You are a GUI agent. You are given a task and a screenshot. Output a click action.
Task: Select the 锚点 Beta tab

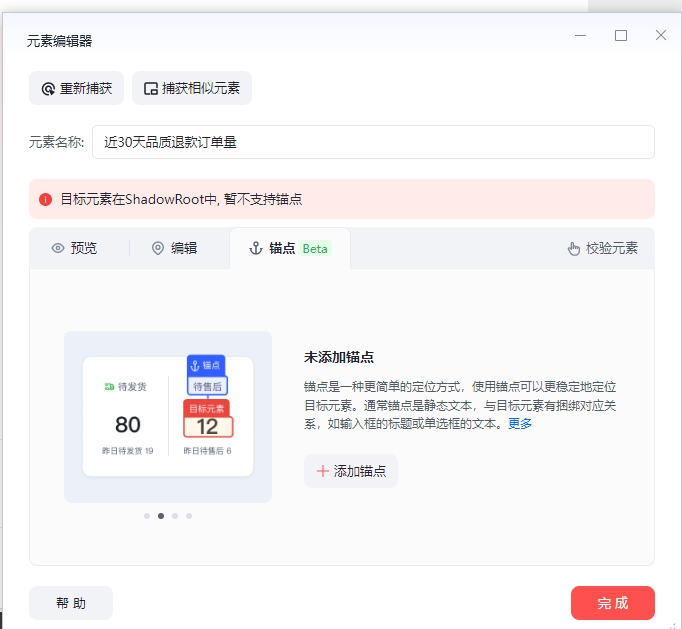[290, 248]
